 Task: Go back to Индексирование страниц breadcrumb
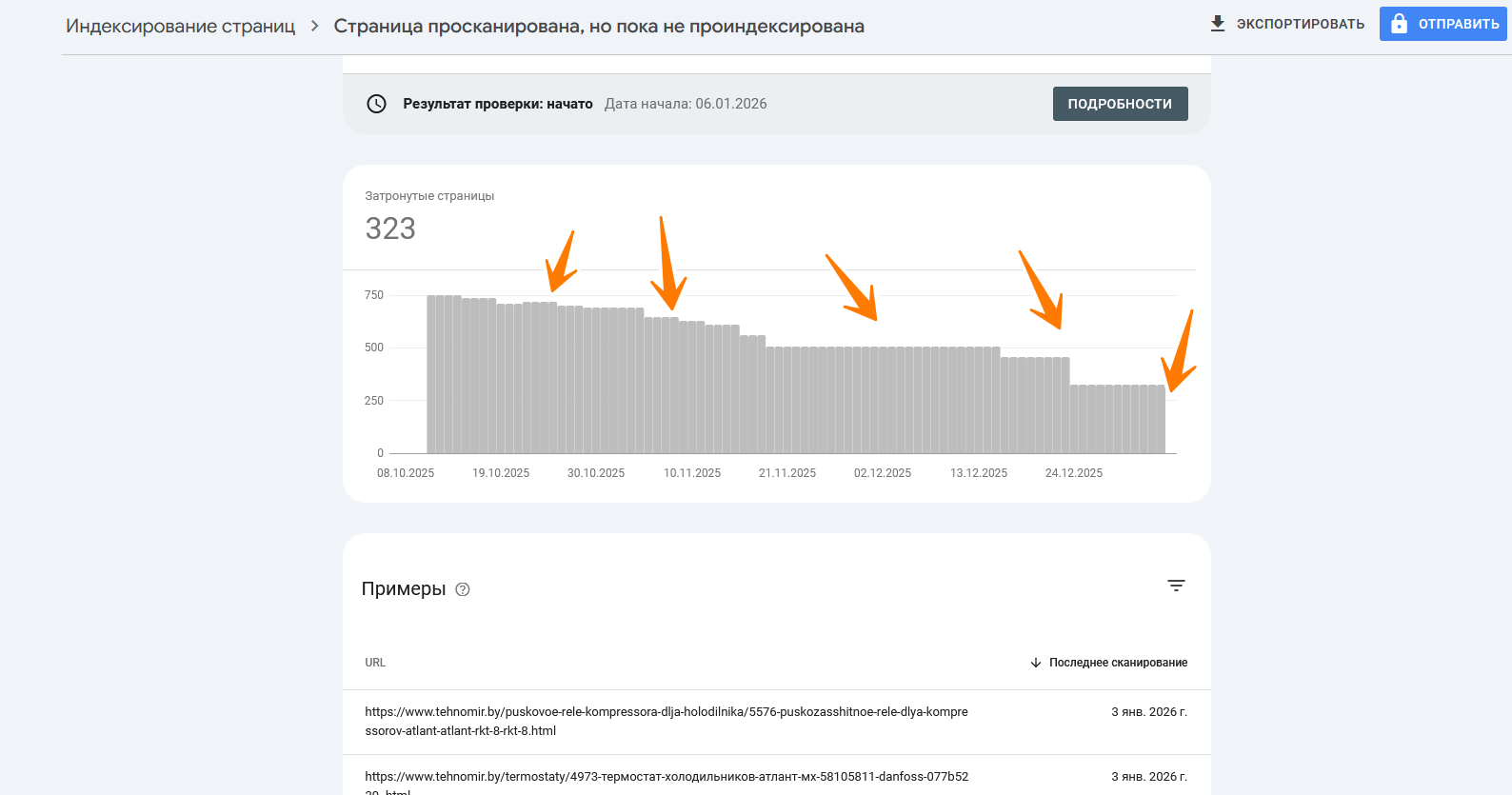click(x=180, y=26)
